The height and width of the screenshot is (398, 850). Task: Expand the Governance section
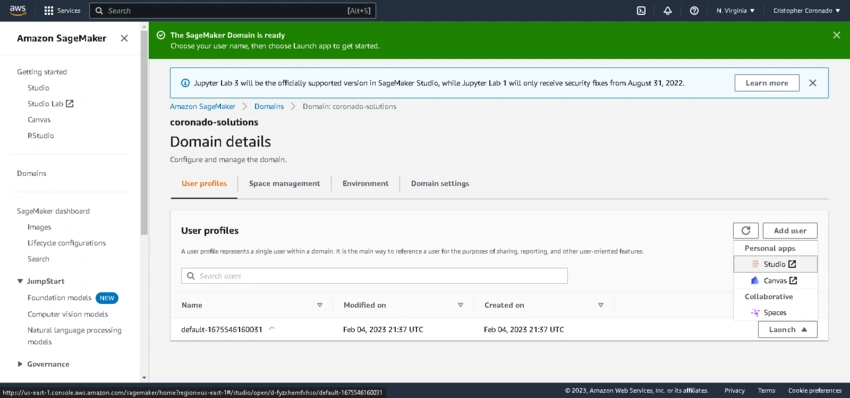pyautogui.click(x=21, y=364)
